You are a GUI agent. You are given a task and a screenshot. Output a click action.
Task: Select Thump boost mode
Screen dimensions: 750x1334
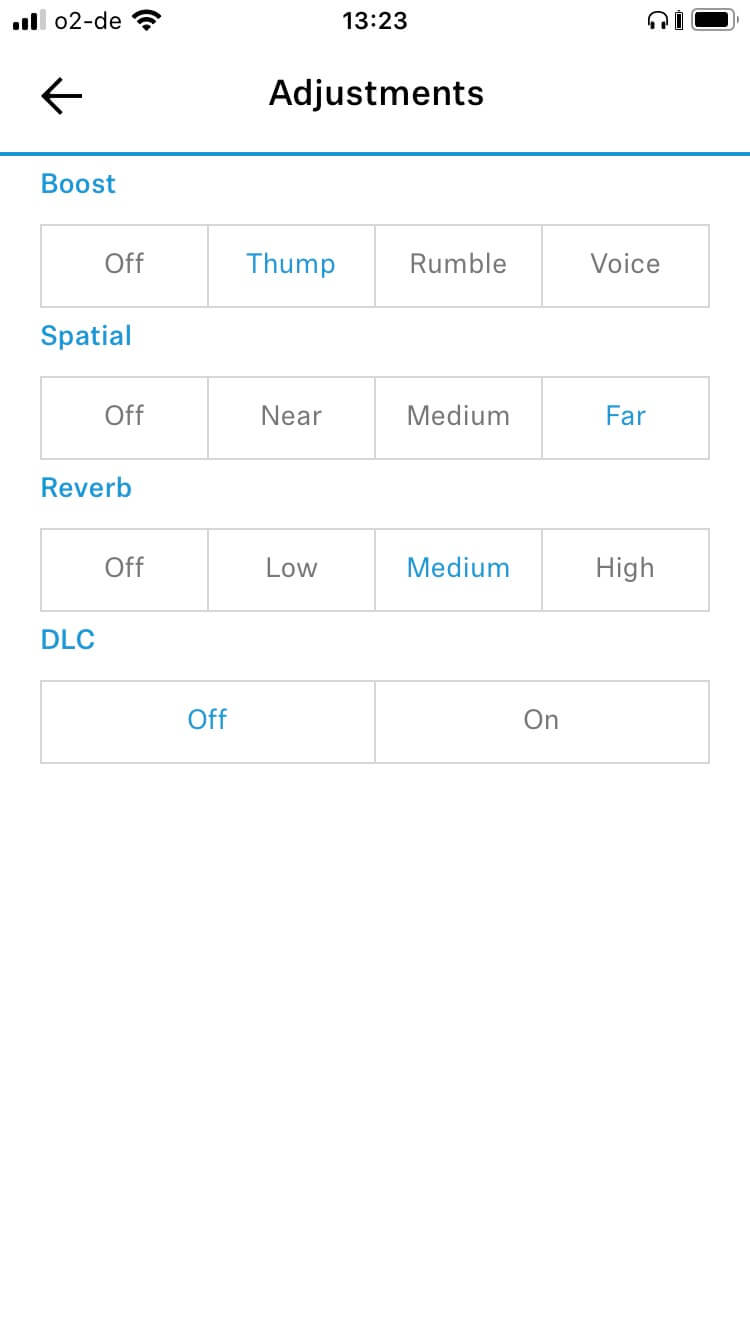291,265
